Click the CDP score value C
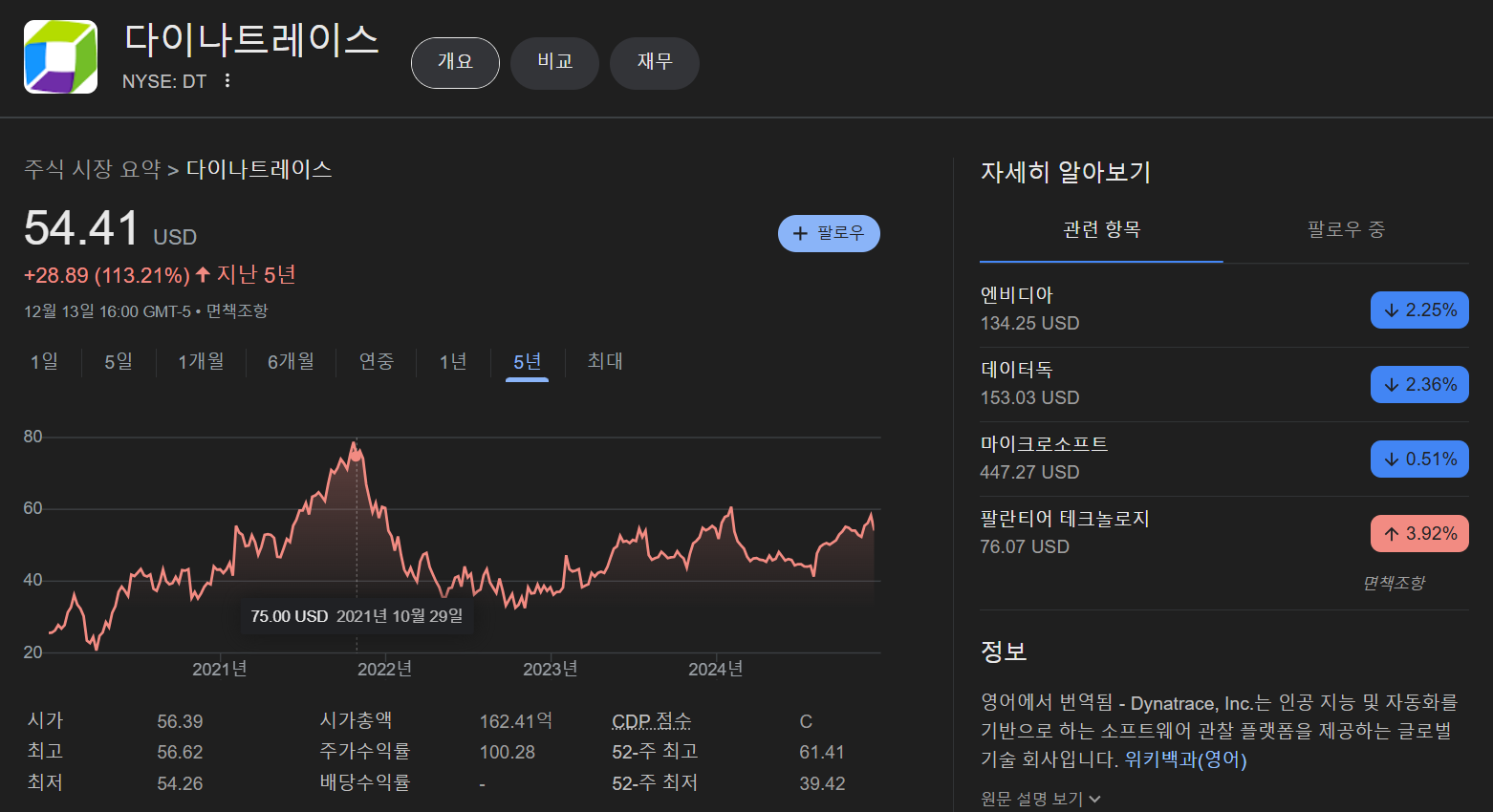The height and width of the screenshot is (812, 1493). (806, 722)
